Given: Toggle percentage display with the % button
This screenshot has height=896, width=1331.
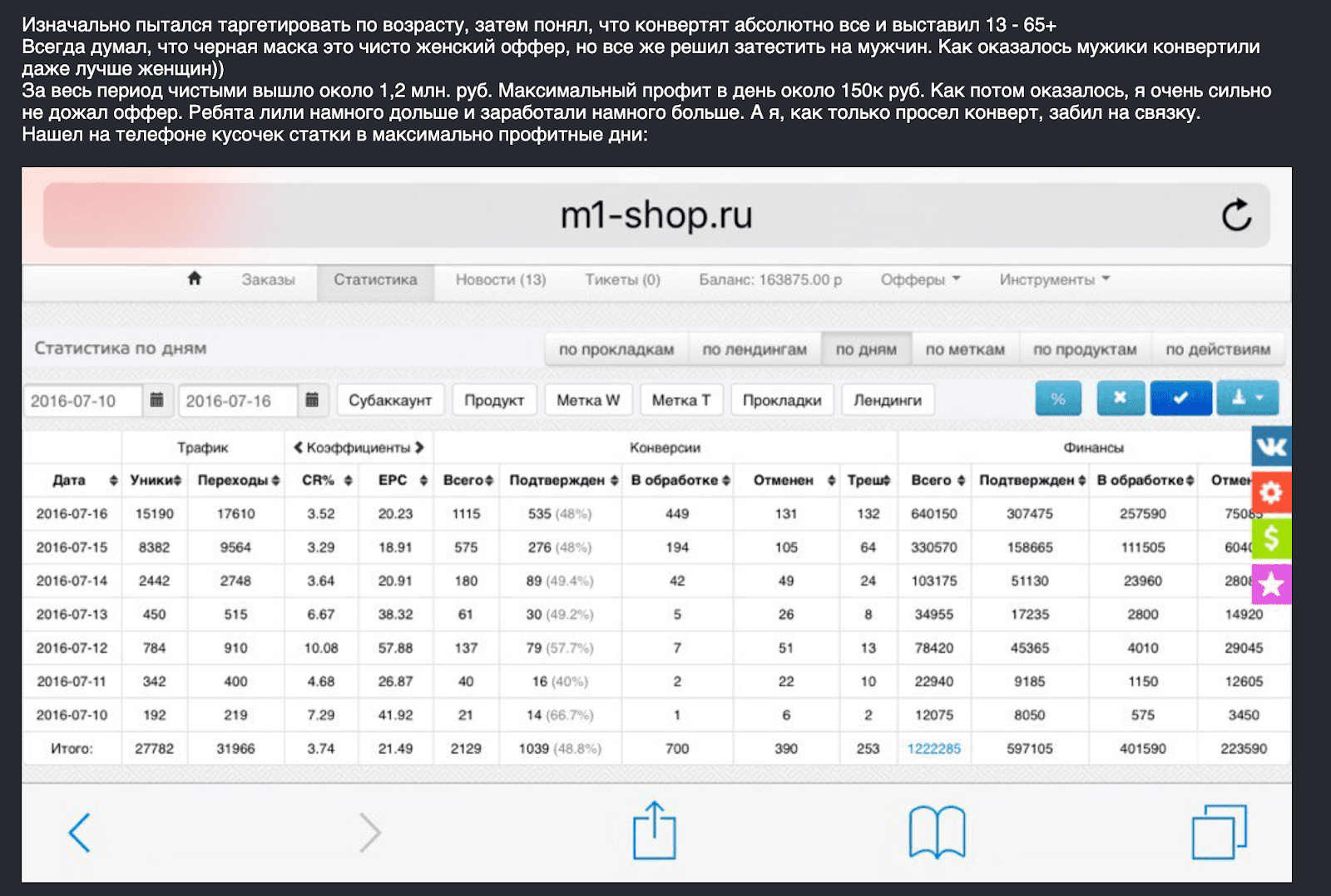Looking at the screenshot, I should [1058, 398].
